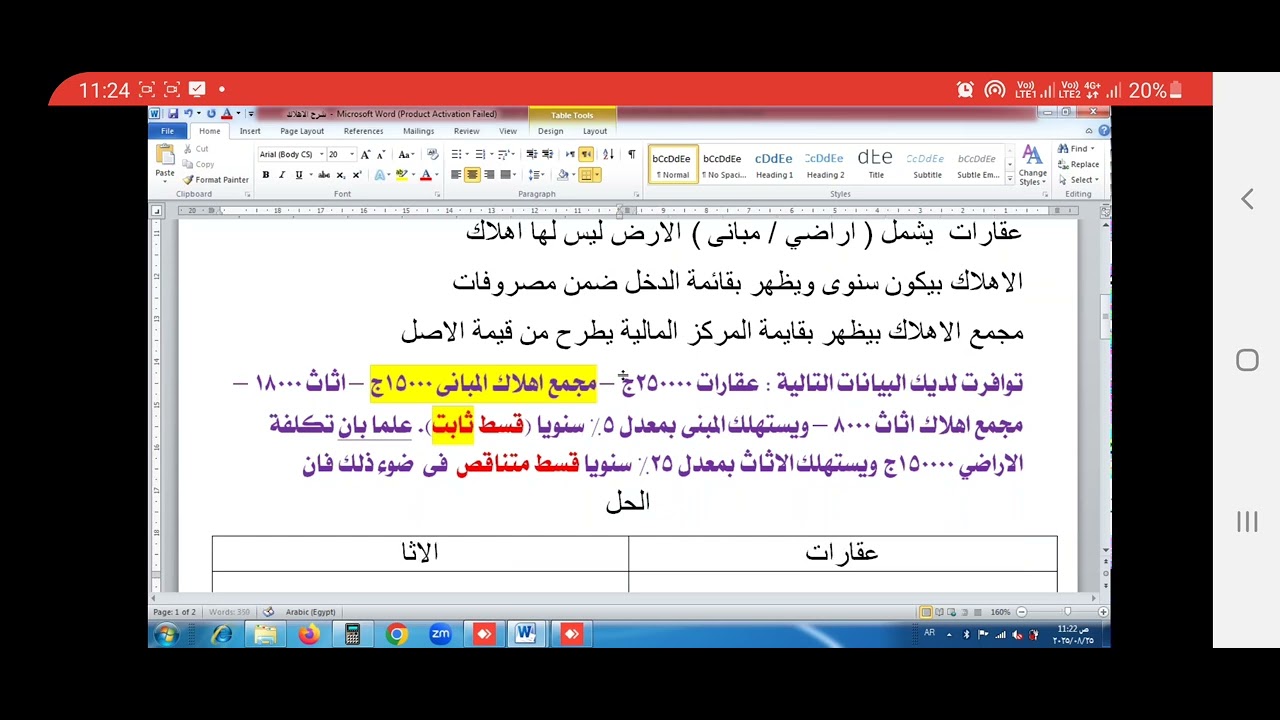1280x720 pixels.
Task: Apply Subtitle style
Action: point(926,165)
